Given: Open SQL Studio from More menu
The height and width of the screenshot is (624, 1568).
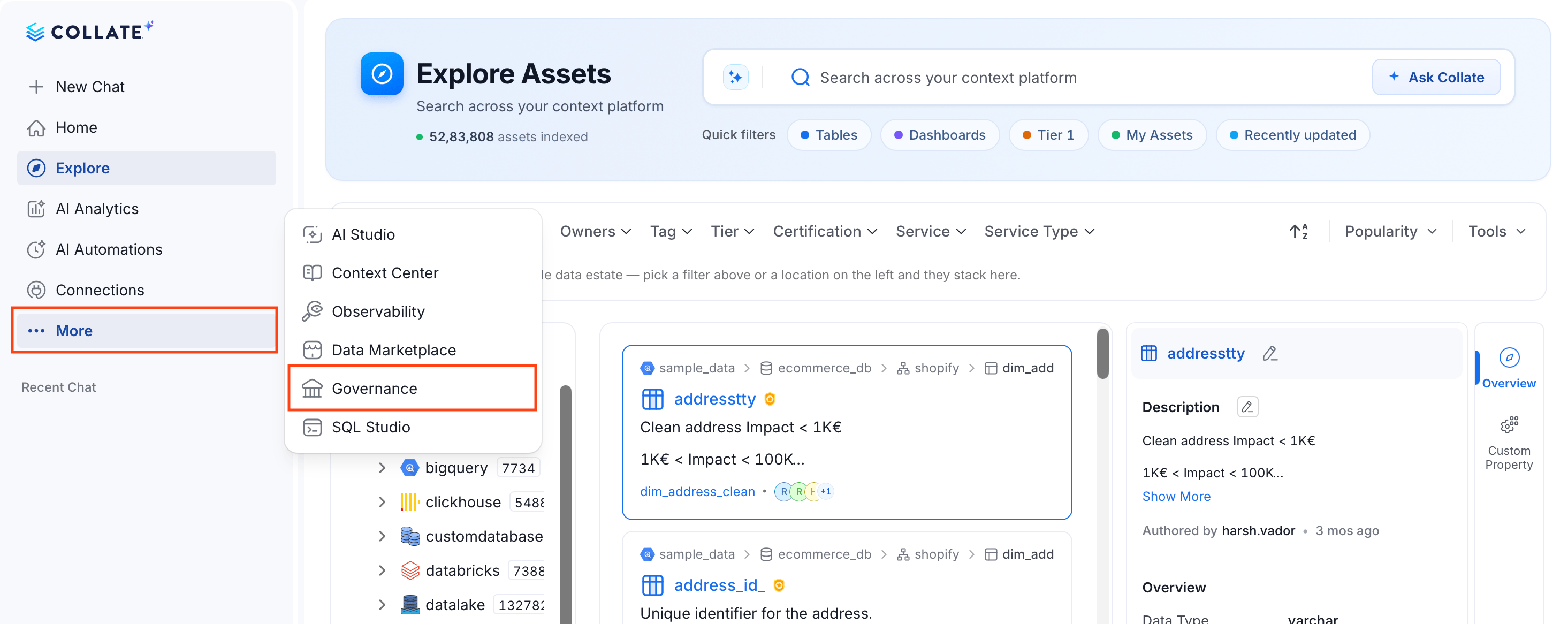Looking at the screenshot, I should coord(413,427).
